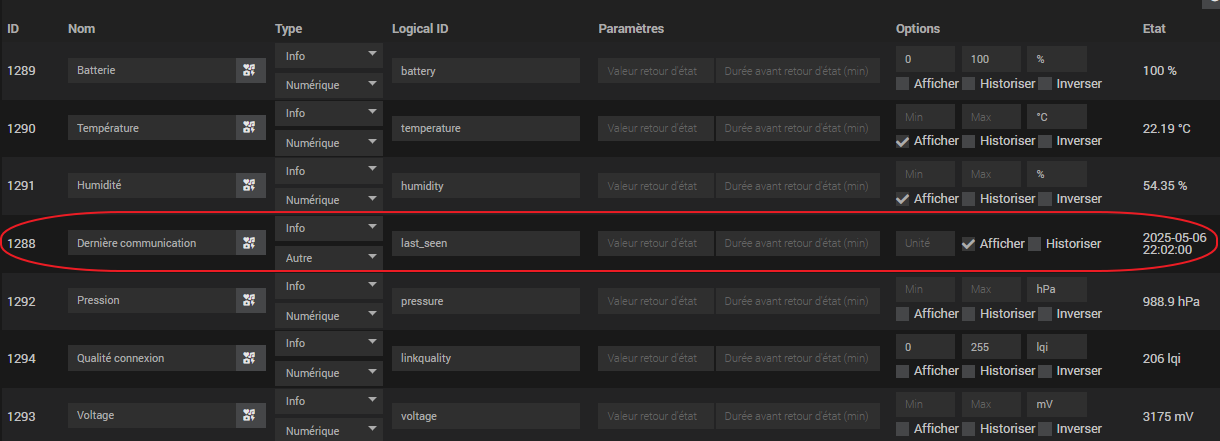Click the Max value field for Qualité connexion
Image resolution: width=1220 pixels, height=441 pixels.
coord(991,346)
